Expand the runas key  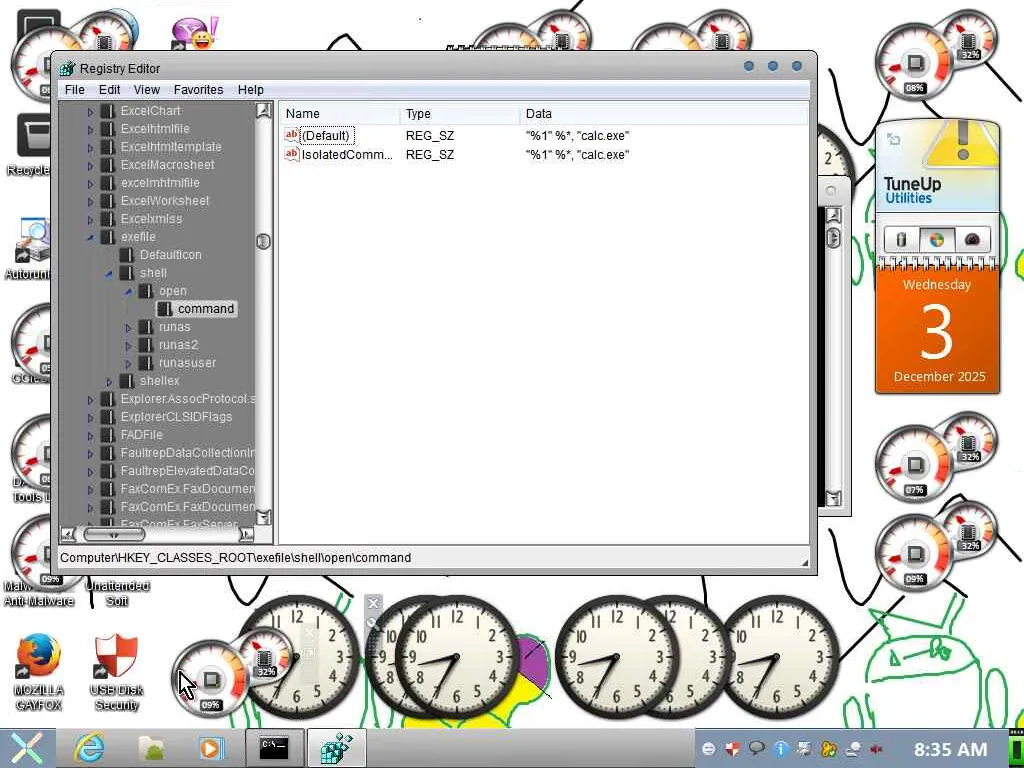[129, 327]
